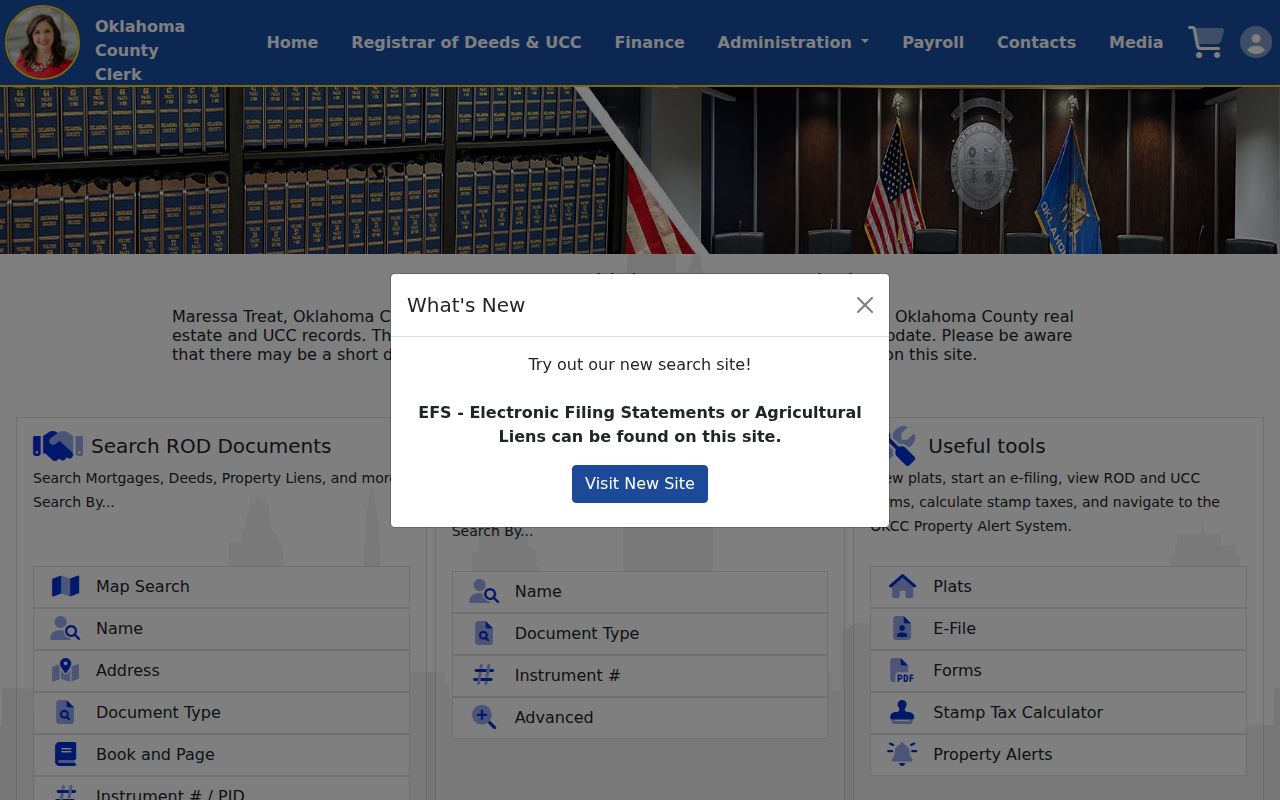The image size is (1280, 800).
Task: Click the County Clerk portrait logo
Action: click(x=42, y=42)
